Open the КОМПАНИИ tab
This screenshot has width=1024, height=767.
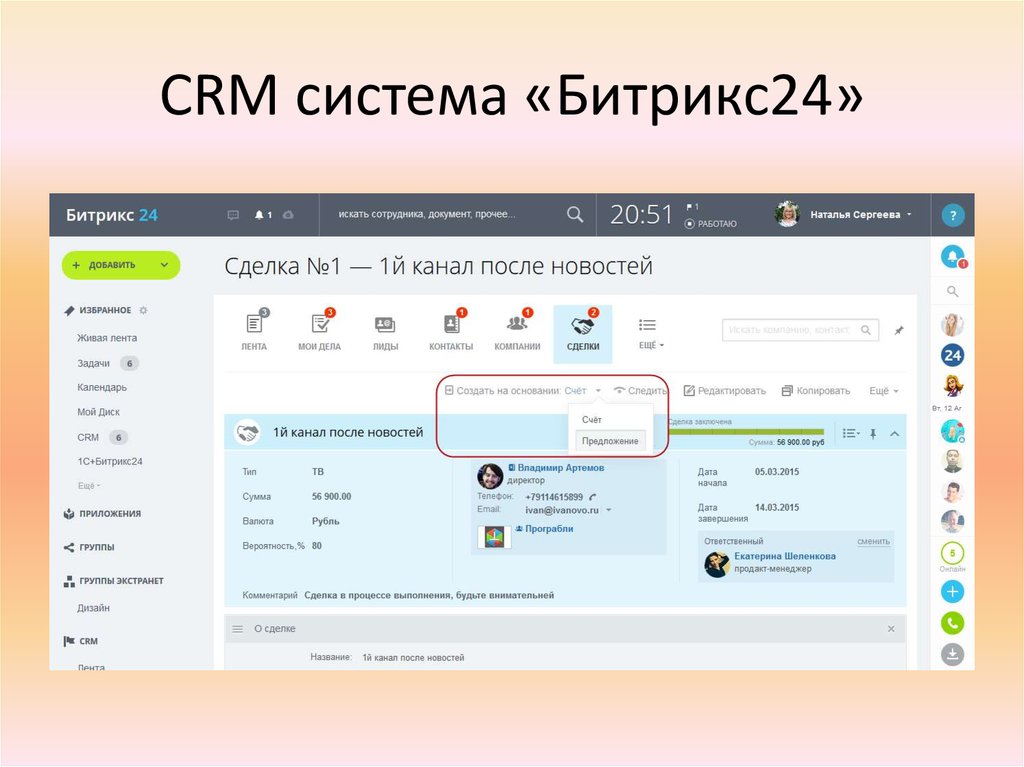pyautogui.click(x=517, y=333)
